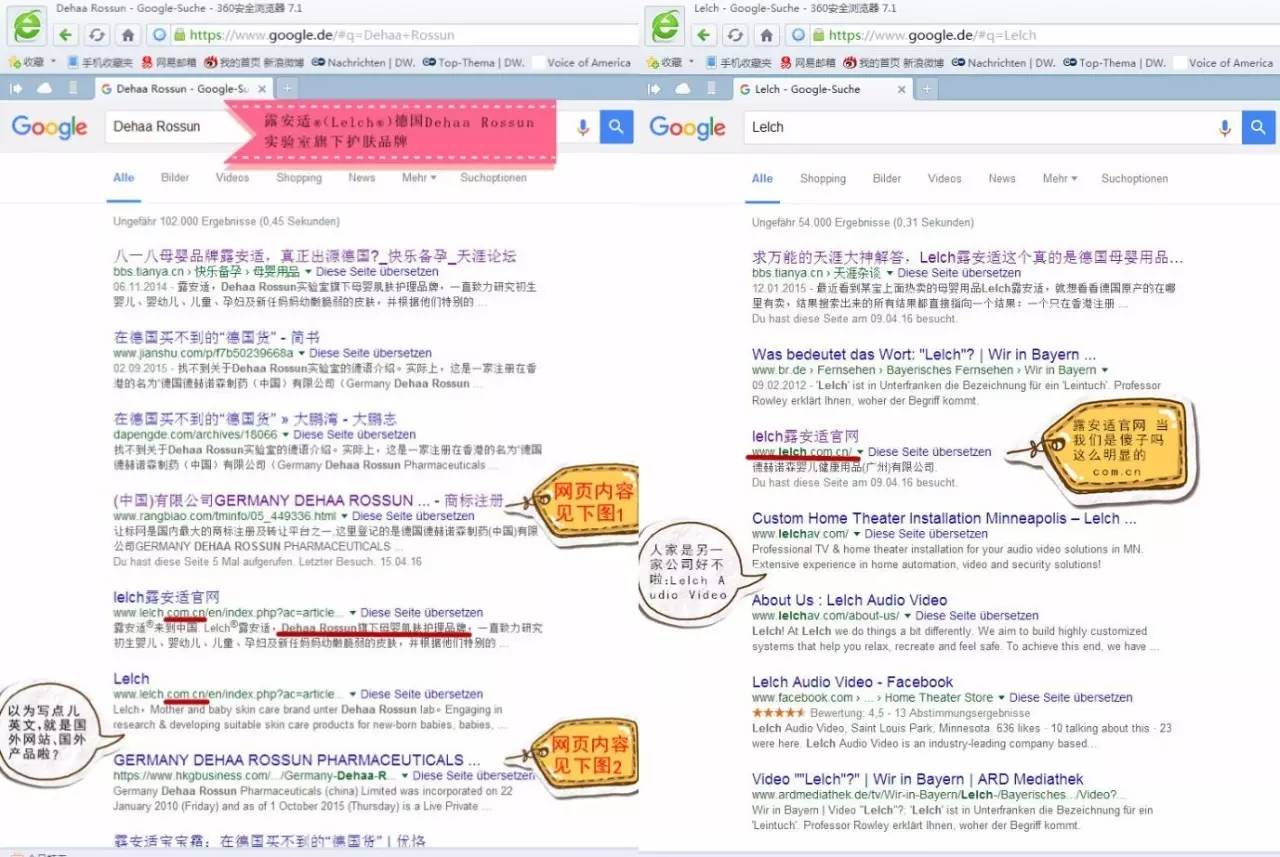Click the text 'Ungefähr 54.000 Ergebnisse (0,31 Sekunden)'
The image size is (1280, 857).
[x=863, y=223]
